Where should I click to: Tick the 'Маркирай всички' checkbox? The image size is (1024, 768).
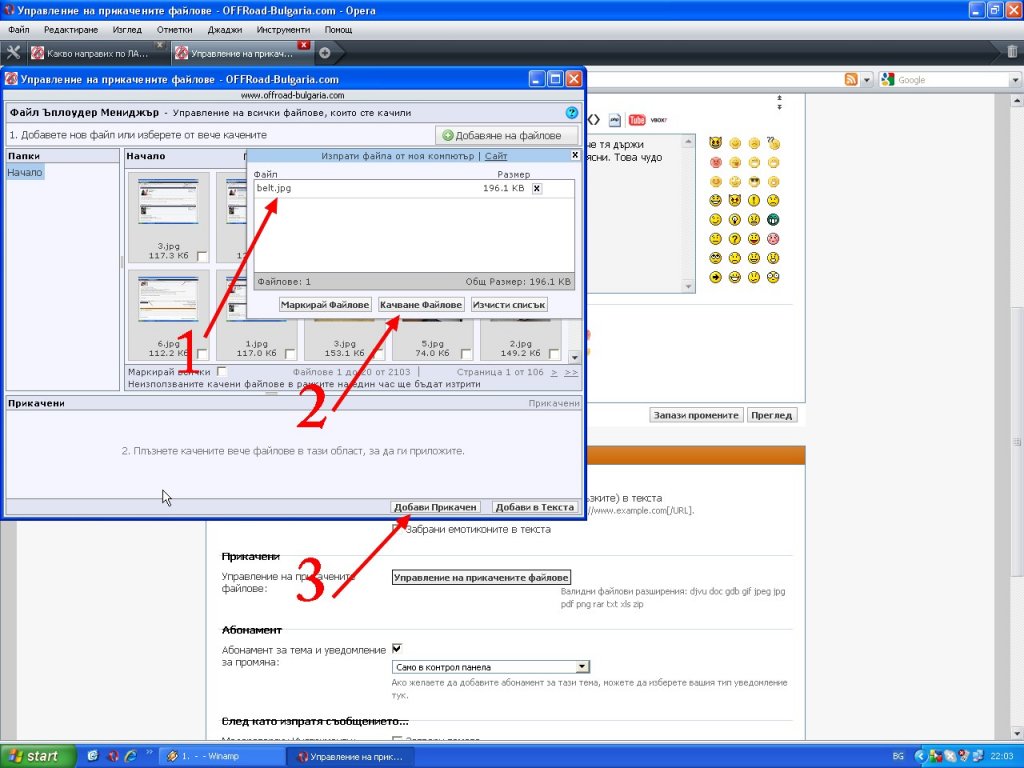click(221, 372)
